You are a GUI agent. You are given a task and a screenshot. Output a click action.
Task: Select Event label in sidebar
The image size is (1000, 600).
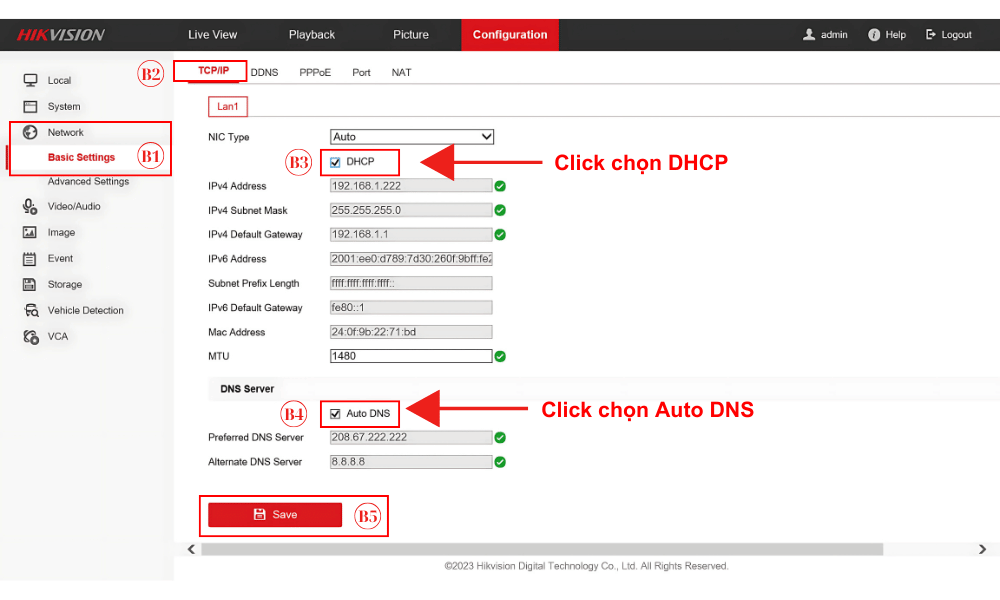pyautogui.click(x=60, y=258)
